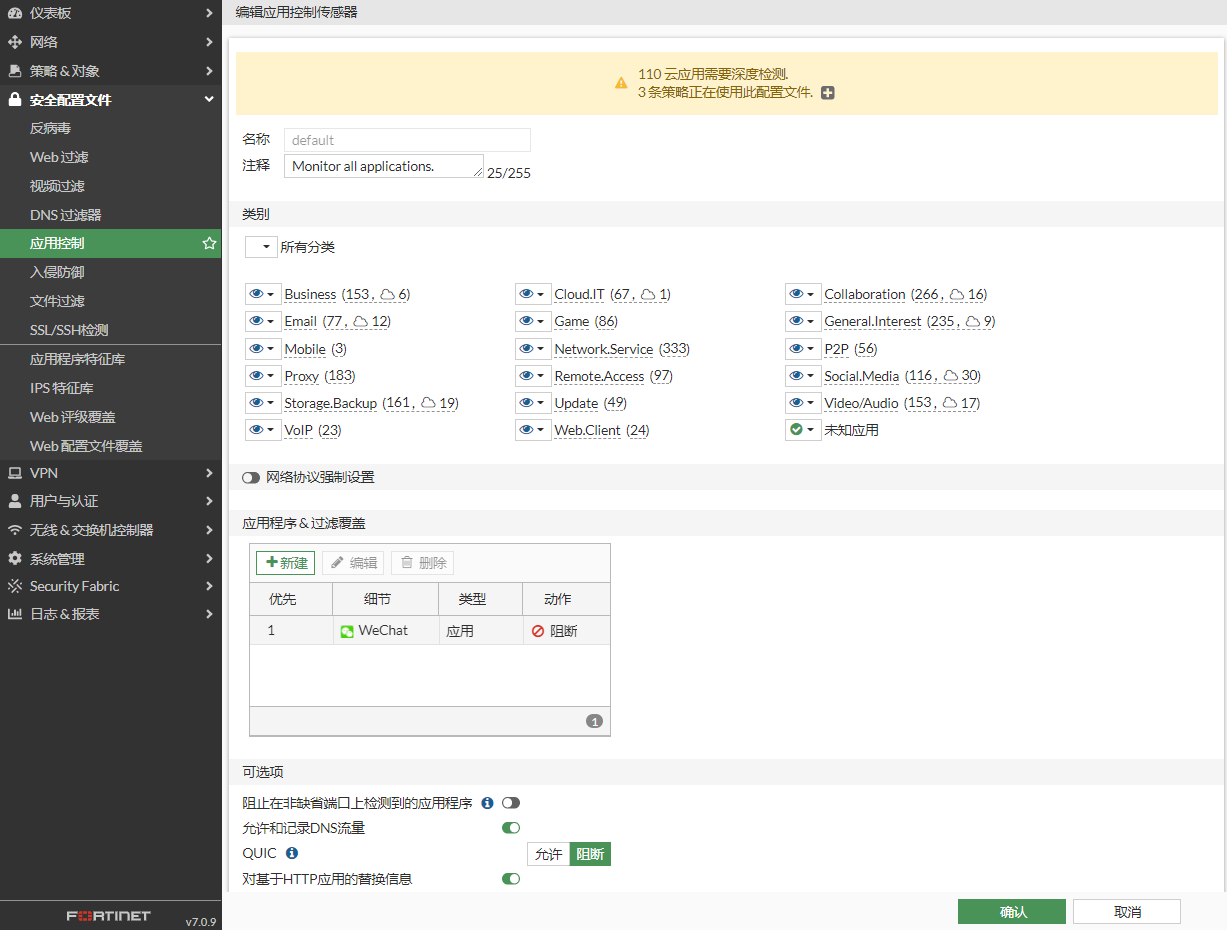This screenshot has width=1227, height=930.
Task: Enable the 网络协议强制设置 toggle
Action: point(251,478)
